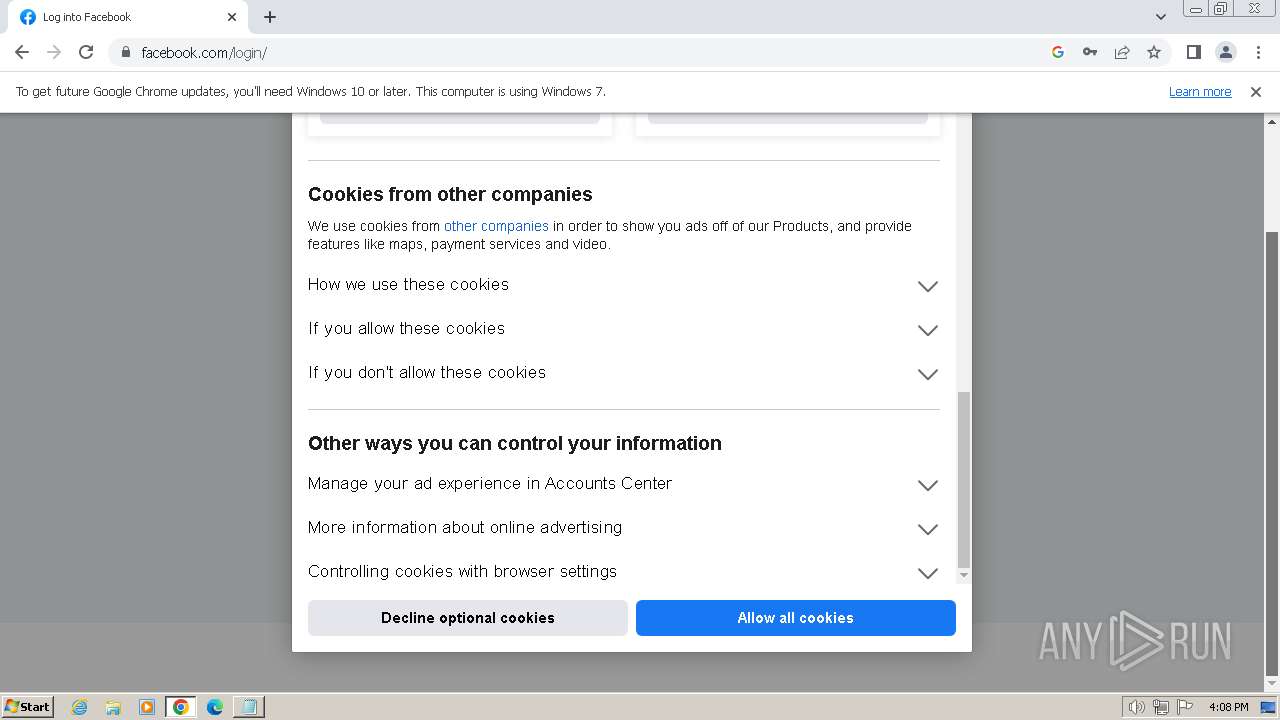Expand "Manage your ad experience in Accounts Center"
The height and width of the screenshot is (720, 1280).
(927, 485)
